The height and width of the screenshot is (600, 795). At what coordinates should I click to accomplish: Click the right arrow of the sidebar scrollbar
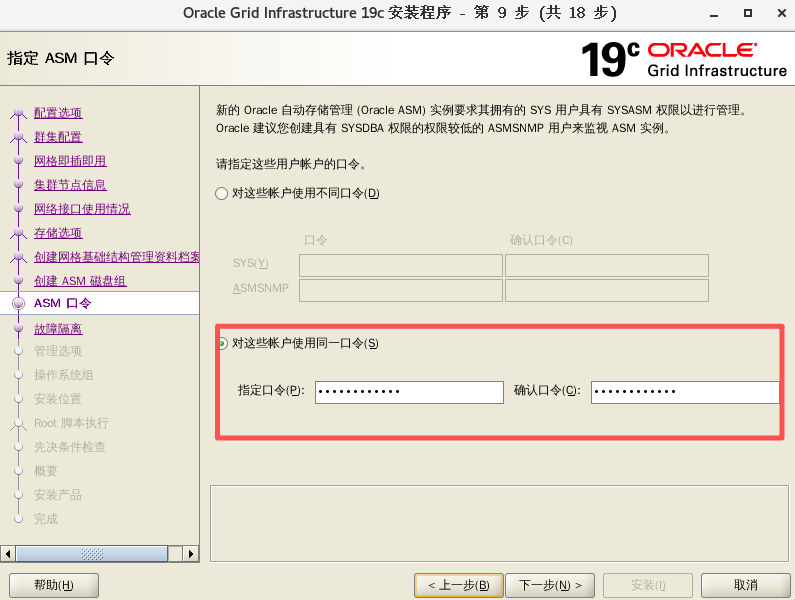[x=191, y=554]
